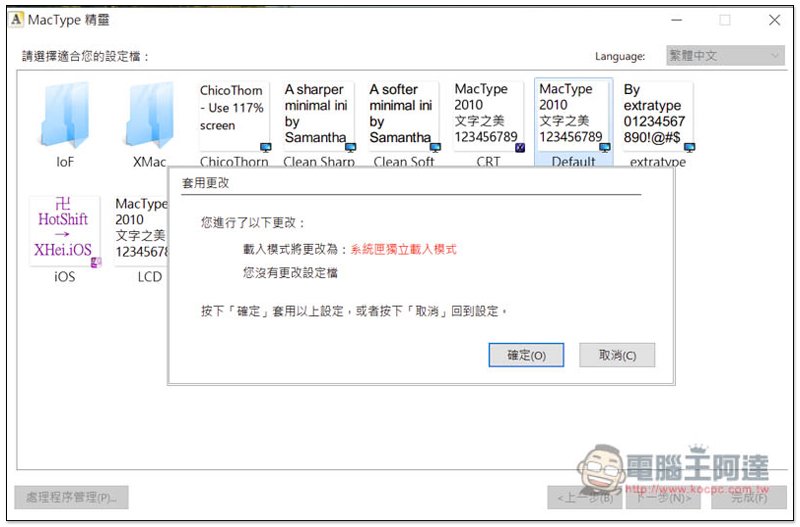Click the 您沒有更改設定檔 message text
This screenshot has height=527, width=800.
[x=290, y=273]
